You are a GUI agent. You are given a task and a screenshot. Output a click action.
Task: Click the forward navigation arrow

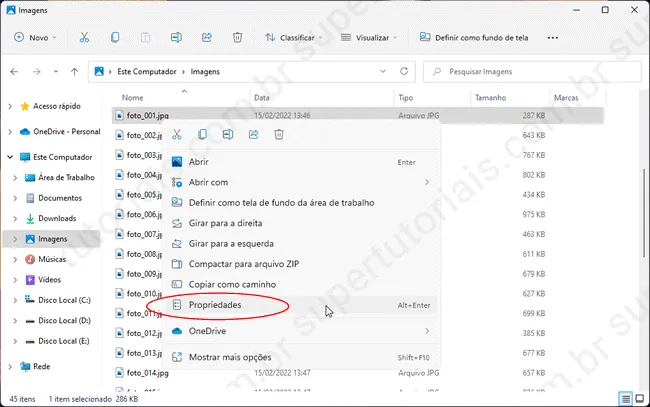(36, 72)
